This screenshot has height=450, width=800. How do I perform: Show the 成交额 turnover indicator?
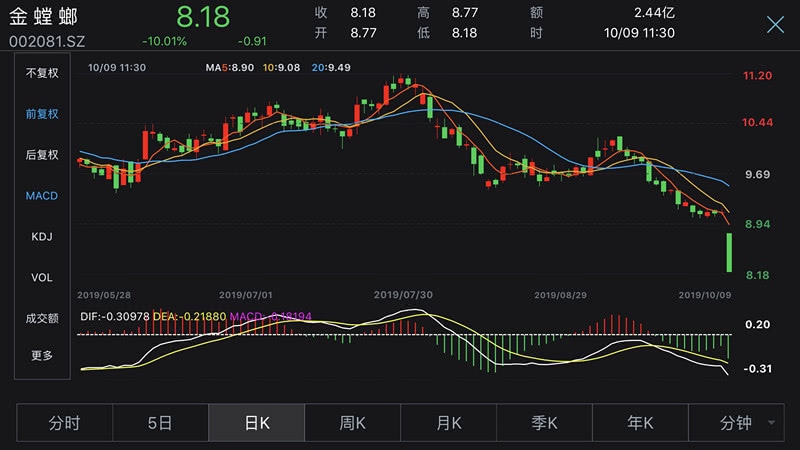pos(42,318)
